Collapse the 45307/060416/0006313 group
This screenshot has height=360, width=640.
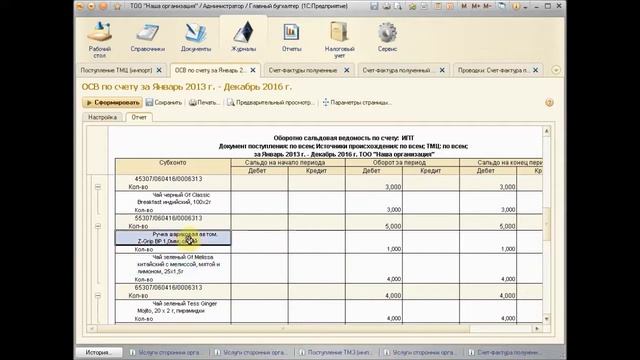click(x=98, y=187)
